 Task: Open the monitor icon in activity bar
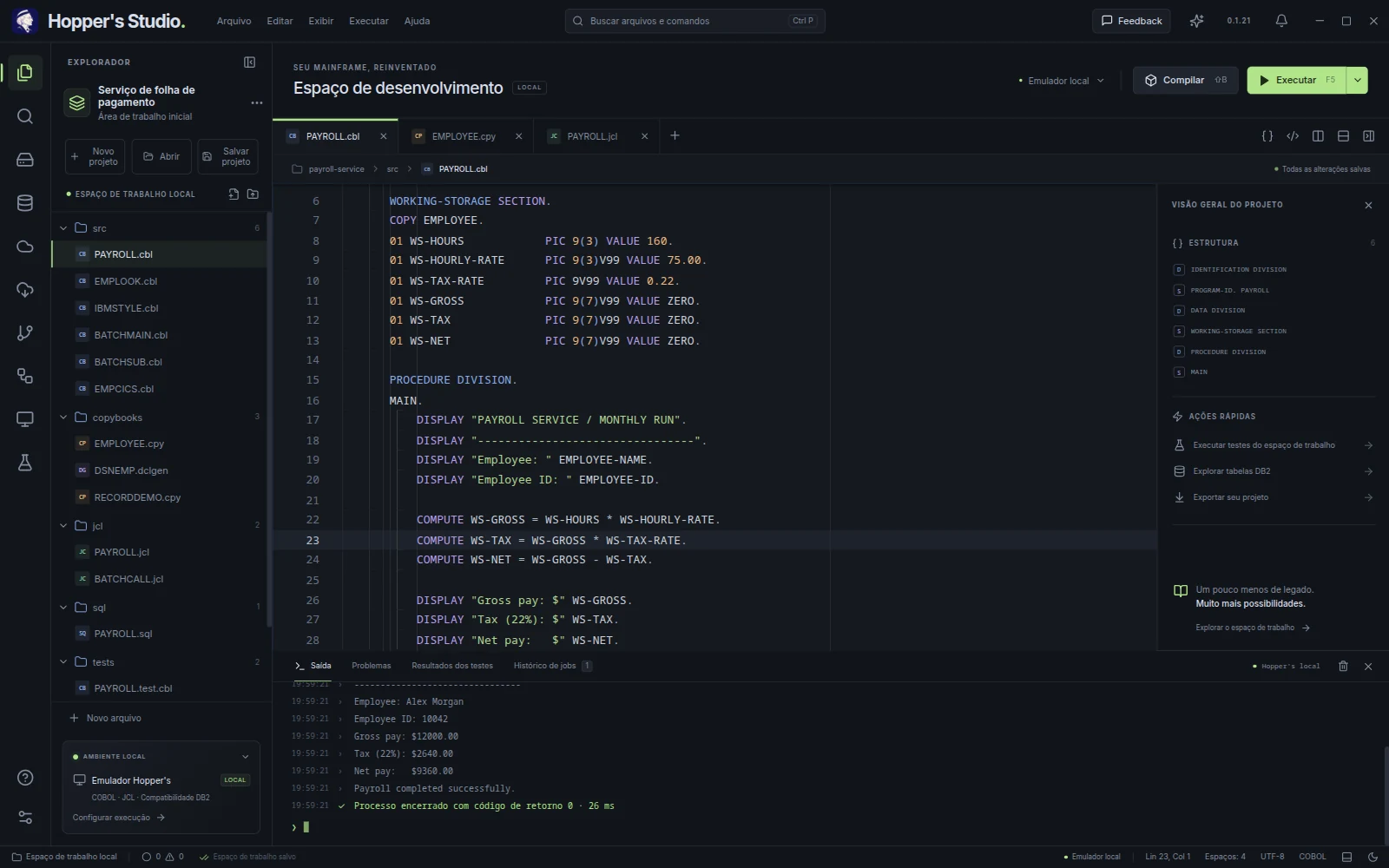[25, 420]
